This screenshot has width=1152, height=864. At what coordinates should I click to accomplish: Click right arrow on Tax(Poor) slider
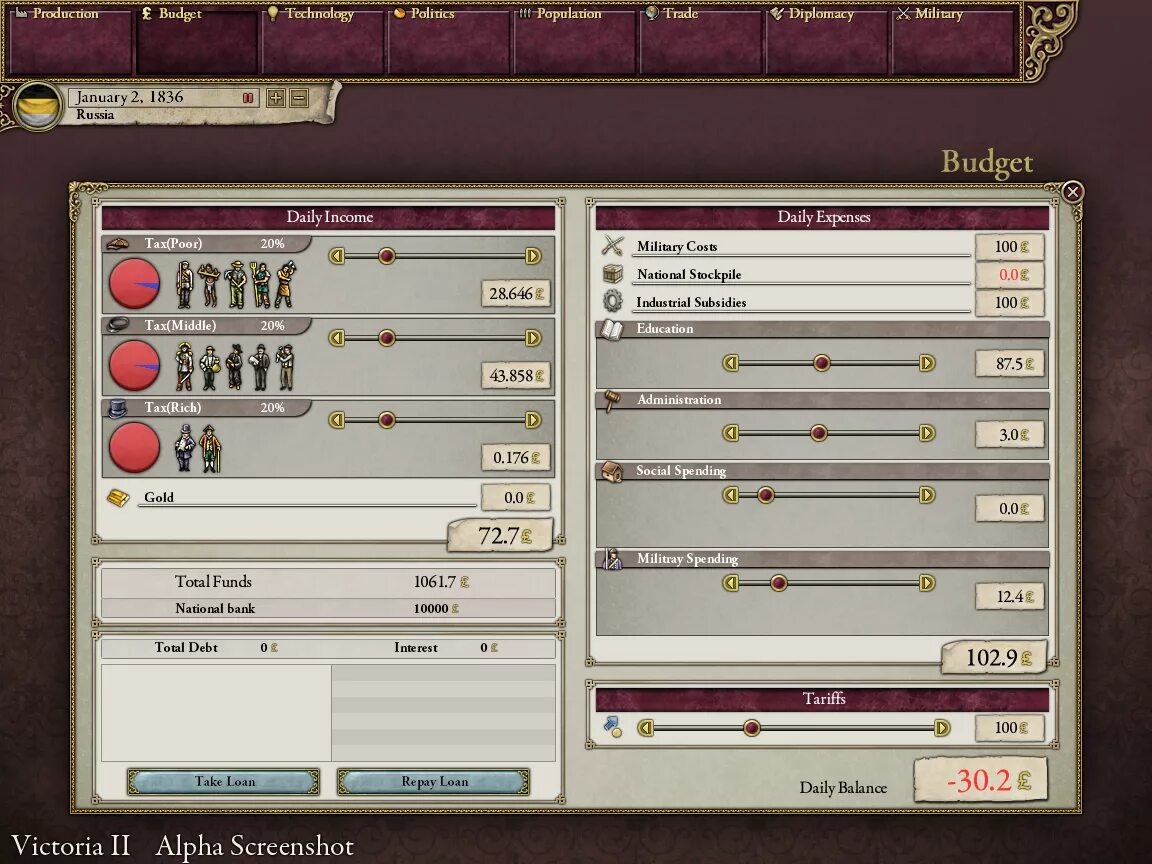pyautogui.click(x=533, y=256)
